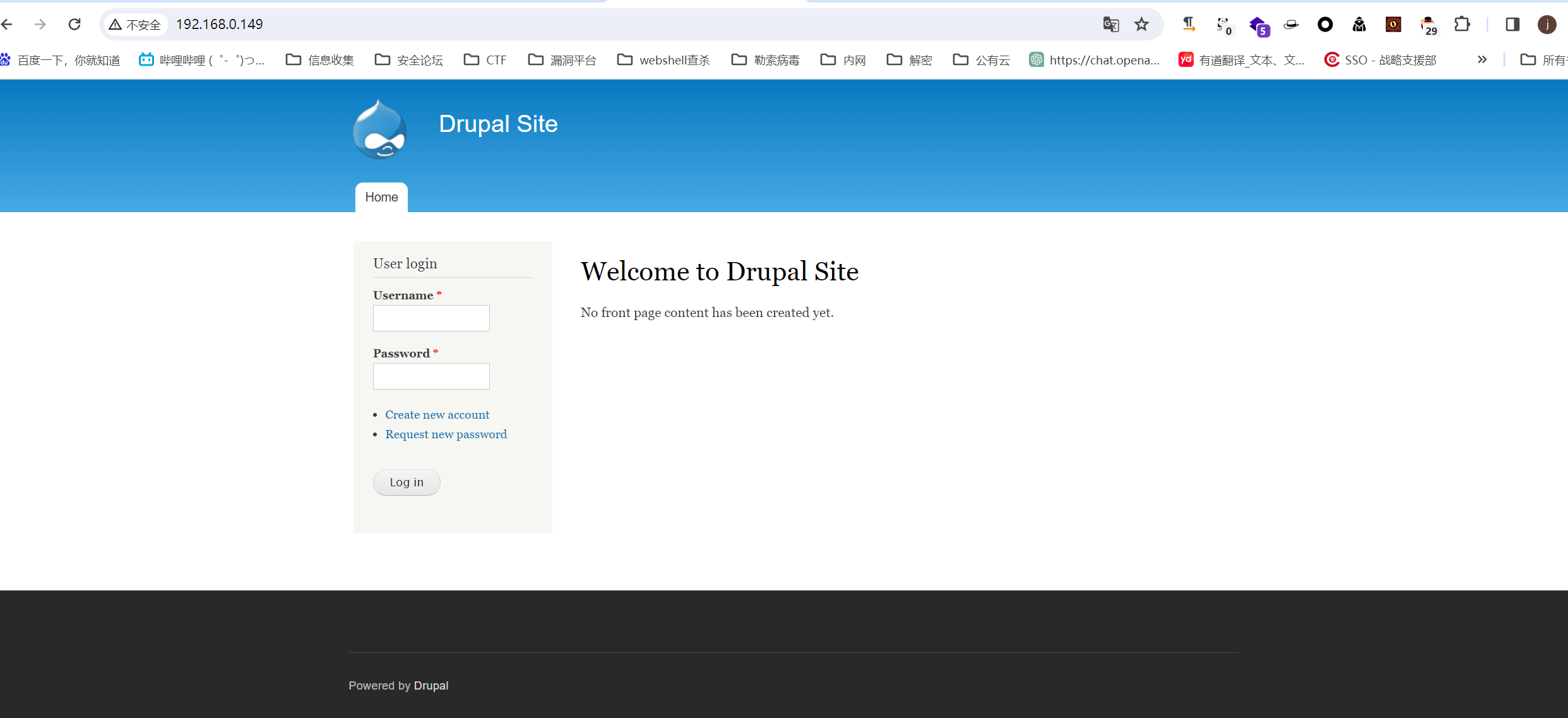The image size is (1568, 718).
Task: Bookmark this page with star icon
Action: [x=1141, y=24]
